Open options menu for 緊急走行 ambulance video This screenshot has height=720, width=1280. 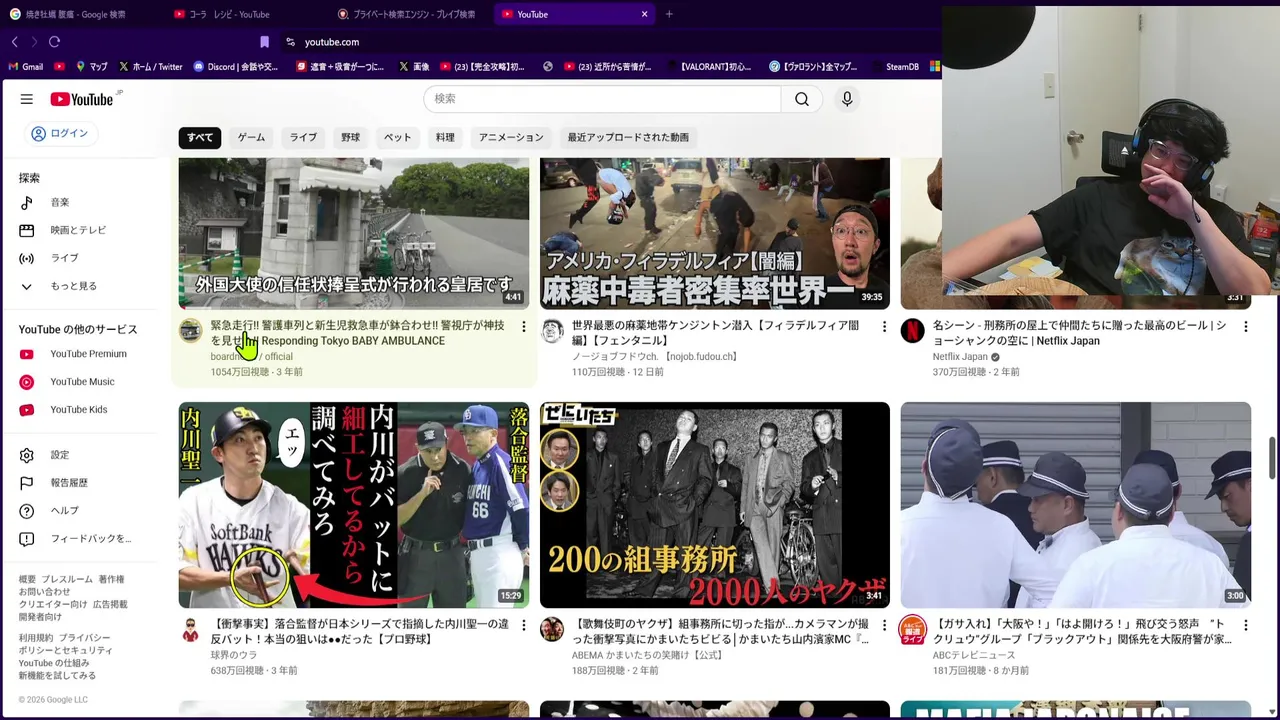point(523,326)
